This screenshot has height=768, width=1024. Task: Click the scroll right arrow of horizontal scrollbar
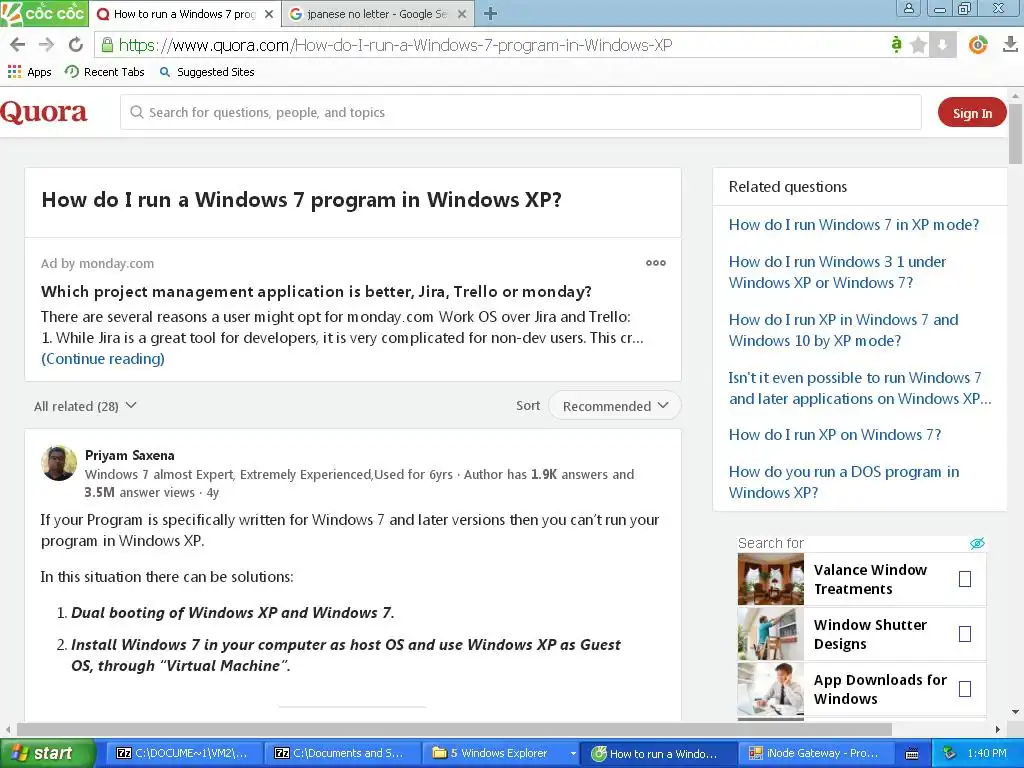998,729
